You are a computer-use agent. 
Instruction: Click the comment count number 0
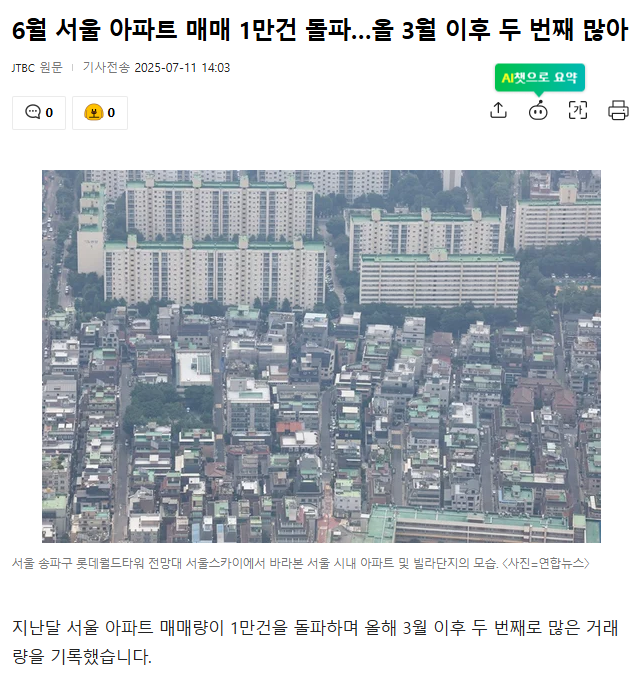pyautogui.click(x=49, y=112)
